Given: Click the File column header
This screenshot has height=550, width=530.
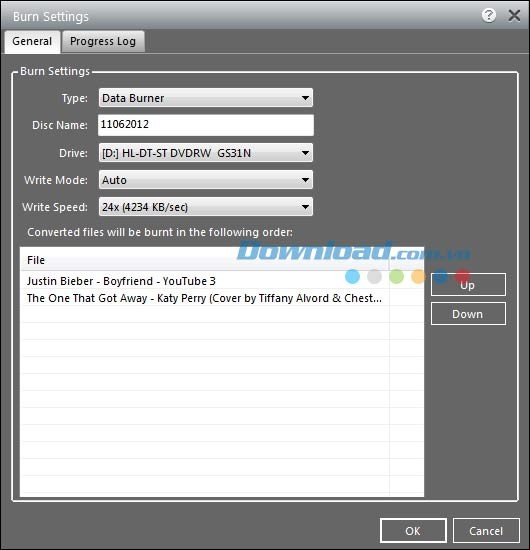Looking at the screenshot, I should tap(205, 260).
